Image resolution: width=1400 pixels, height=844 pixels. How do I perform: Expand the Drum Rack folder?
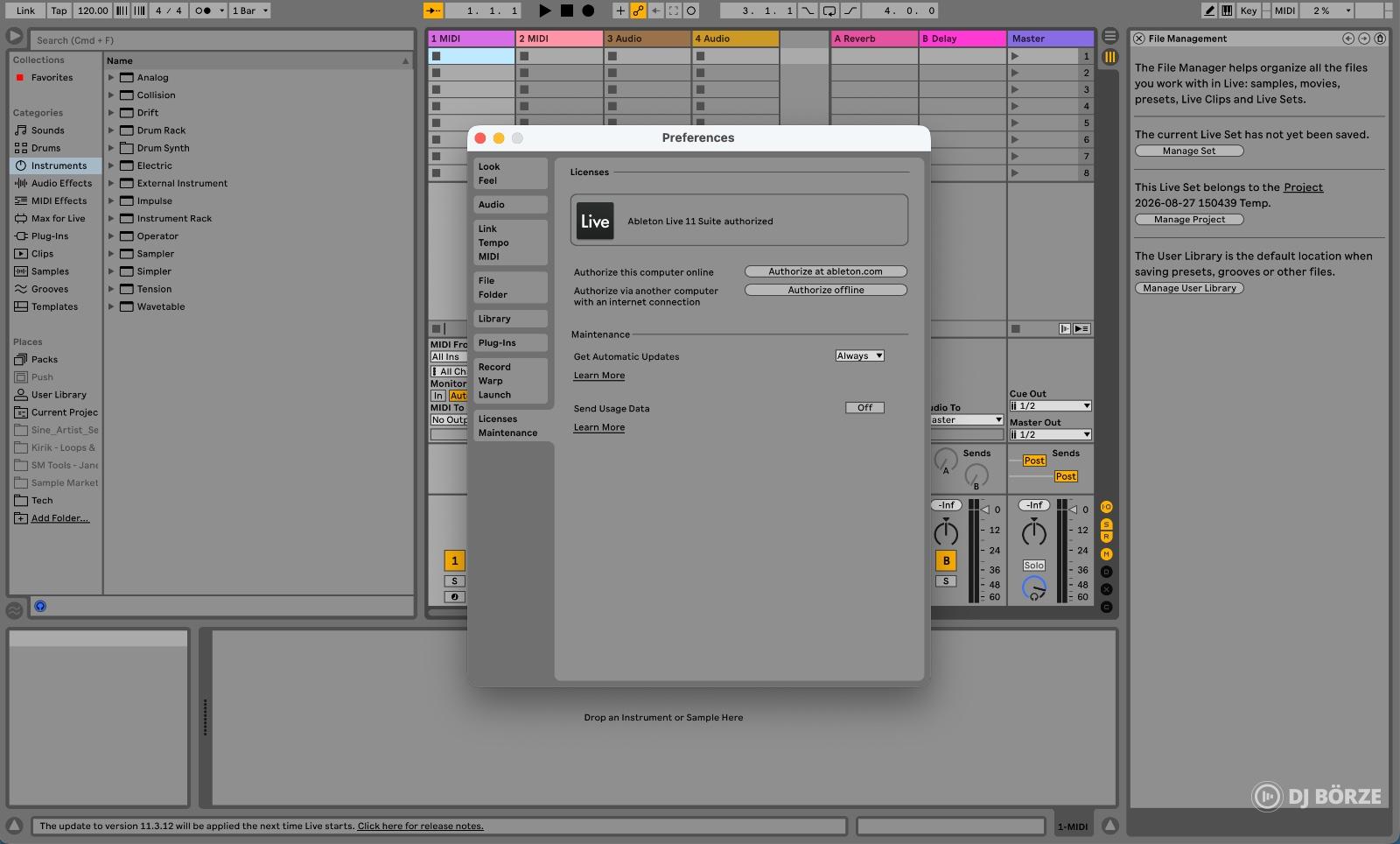point(111,130)
